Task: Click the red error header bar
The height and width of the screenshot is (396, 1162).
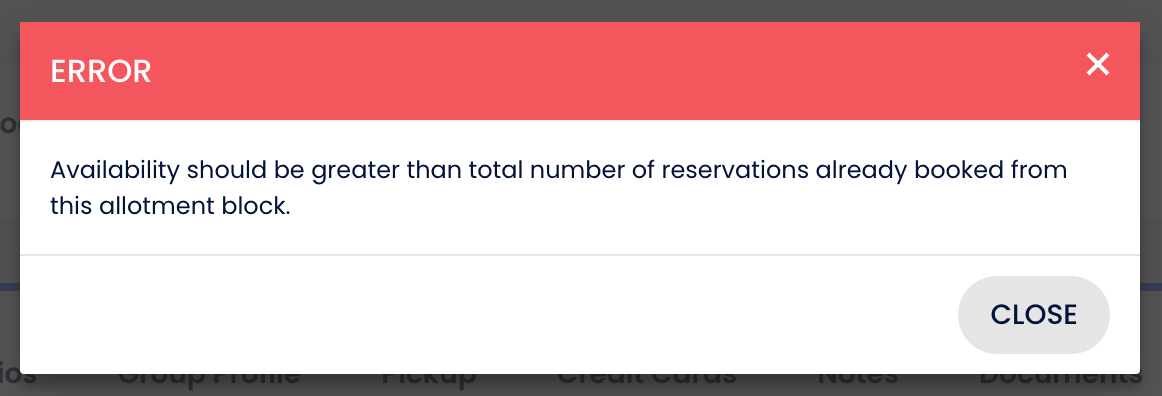Action: coord(580,71)
